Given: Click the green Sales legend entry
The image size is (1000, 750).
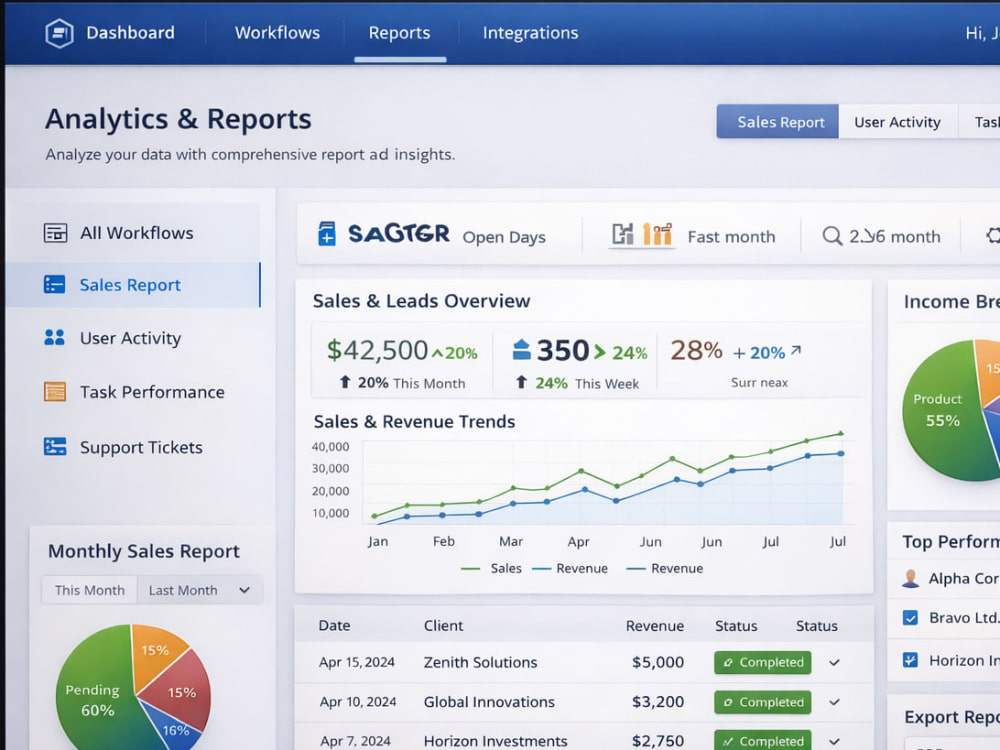Looking at the screenshot, I should tap(491, 568).
